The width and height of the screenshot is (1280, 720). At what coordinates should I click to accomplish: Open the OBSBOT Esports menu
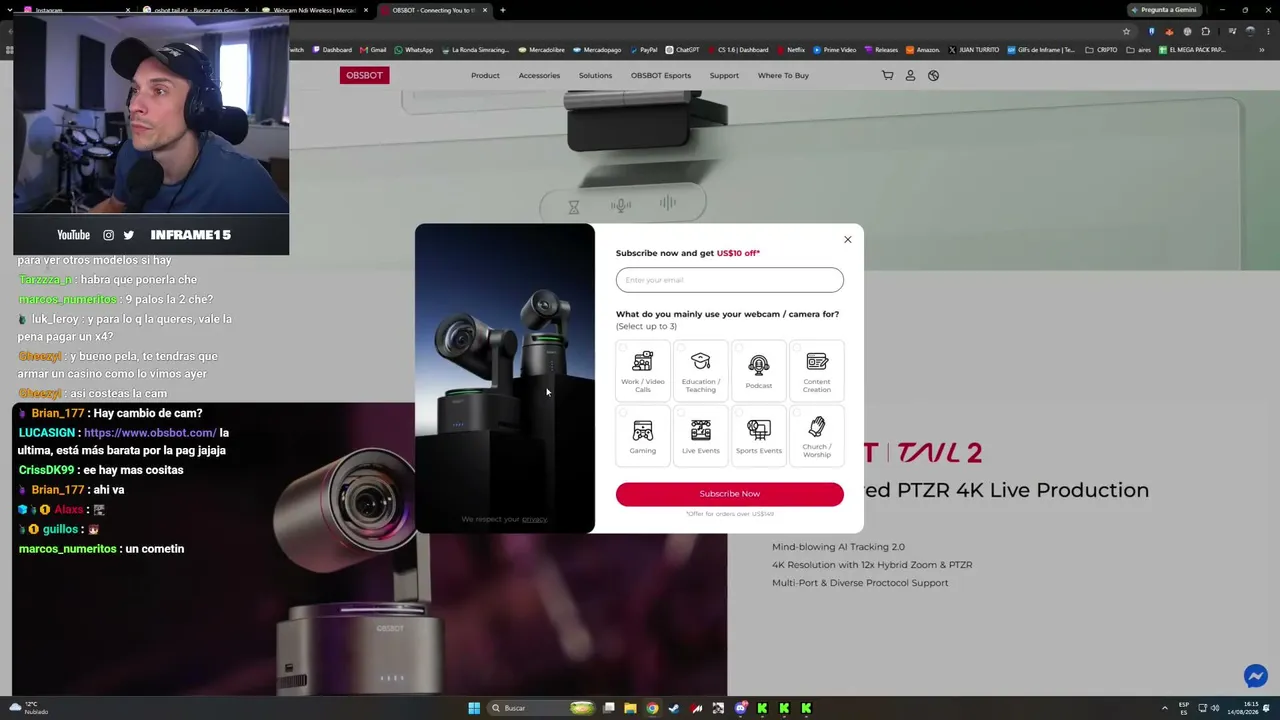[x=661, y=75]
